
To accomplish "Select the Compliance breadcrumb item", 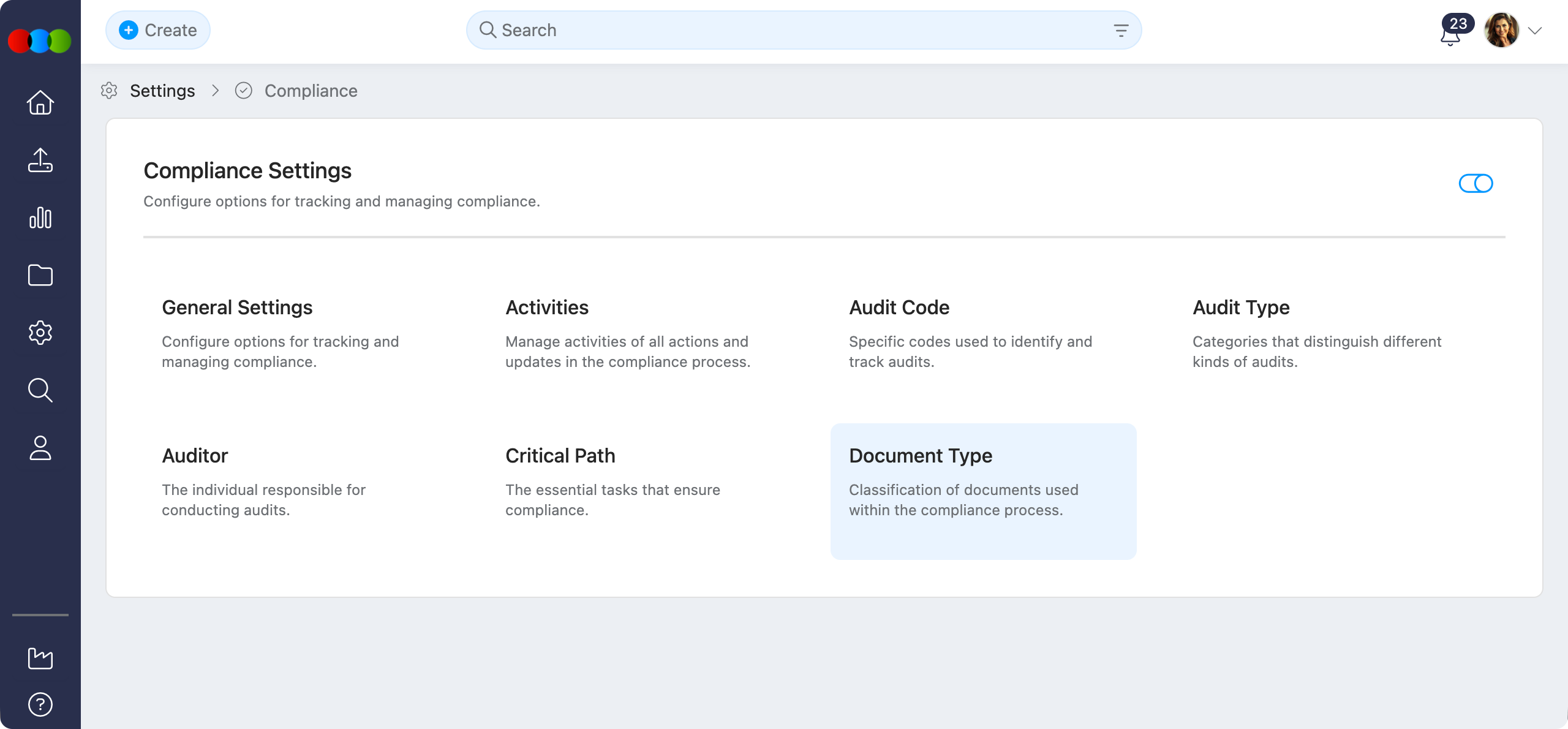I will click(x=311, y=90).
